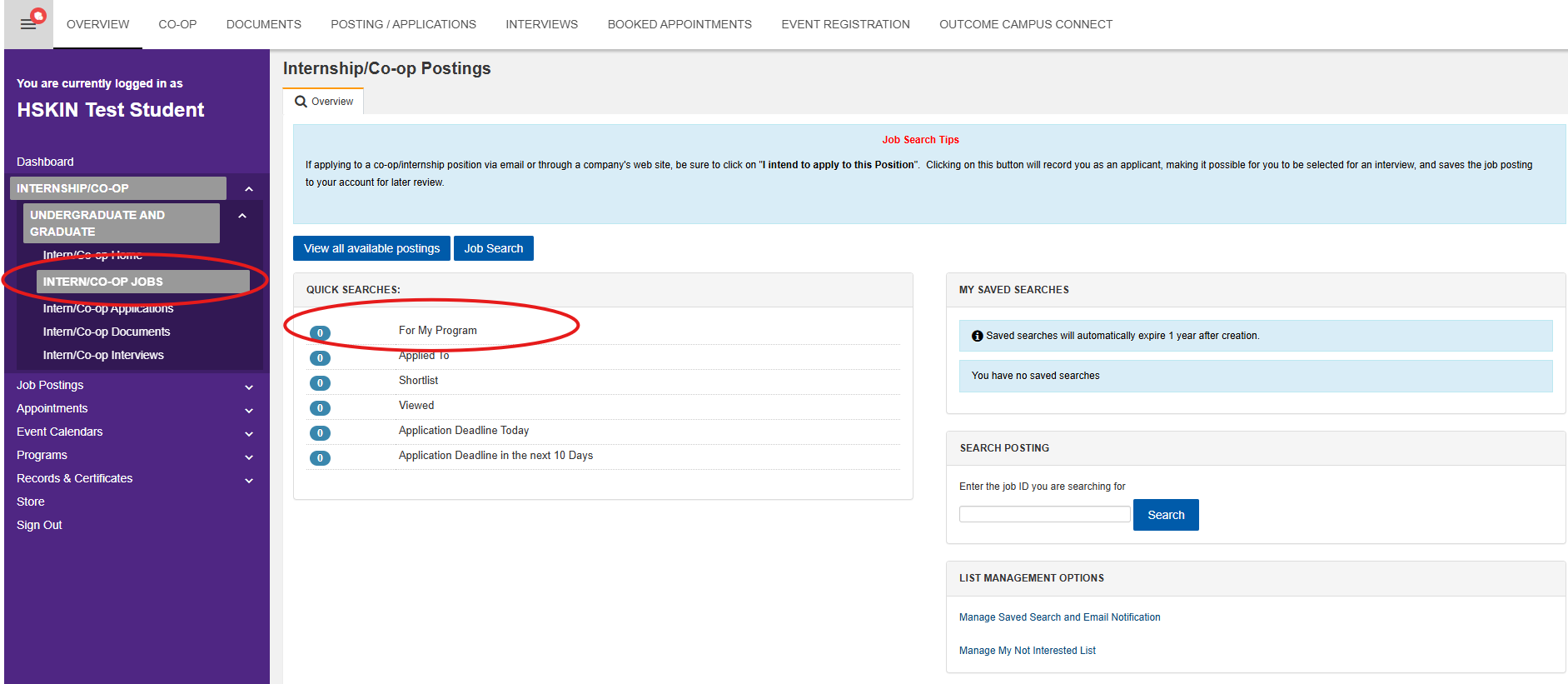Click the job ID search input field

(x=1044, y=514)
